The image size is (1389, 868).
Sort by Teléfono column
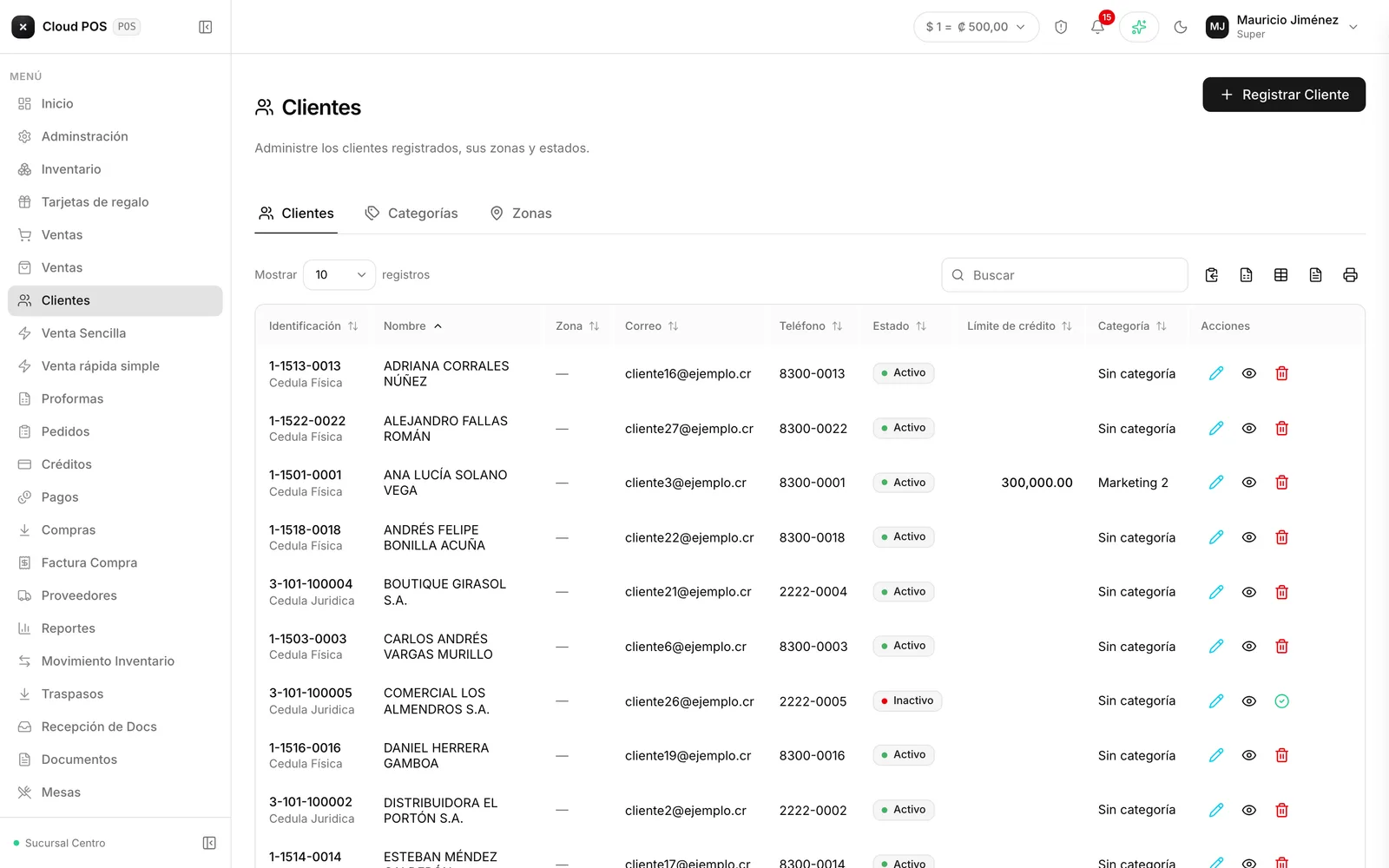click(x=811, y=326)
